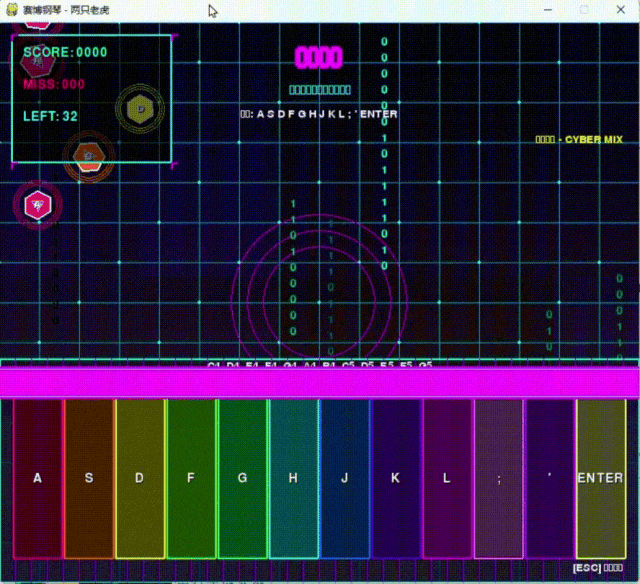The height and width of the screenshot is (584, 640).
Task: Click the magenta hit-line bar
Action: (320, 382)
